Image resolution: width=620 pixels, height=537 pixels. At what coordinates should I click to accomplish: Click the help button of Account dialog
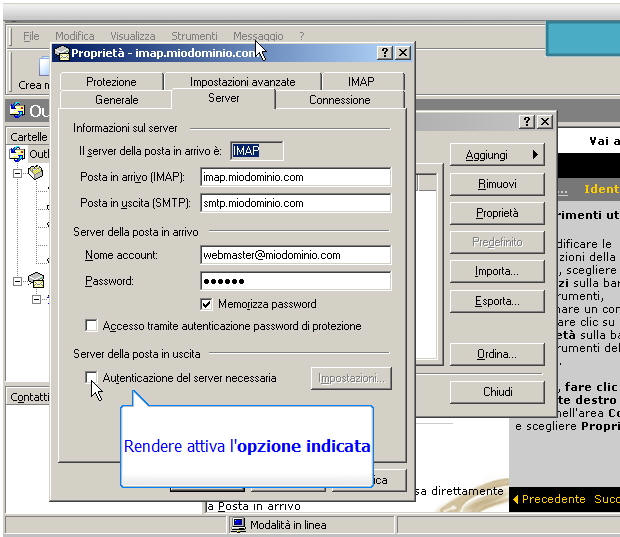(527, 121)
